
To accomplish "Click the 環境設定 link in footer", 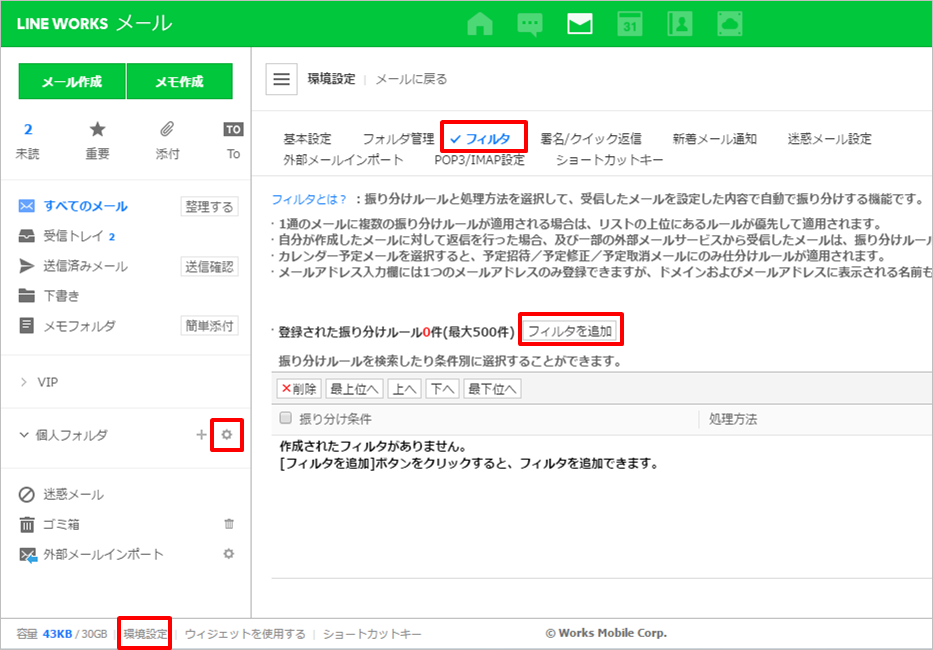I will (145, 634).
